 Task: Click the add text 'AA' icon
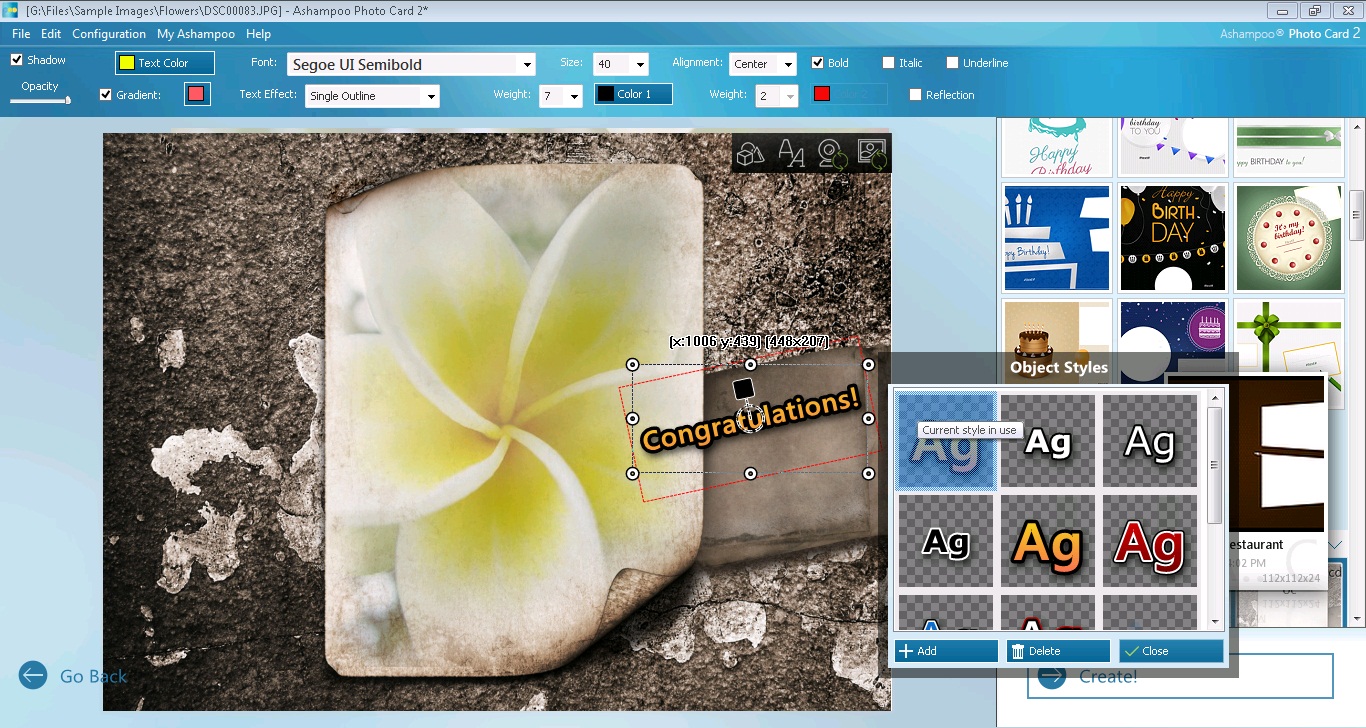click(x=791, y=154)
